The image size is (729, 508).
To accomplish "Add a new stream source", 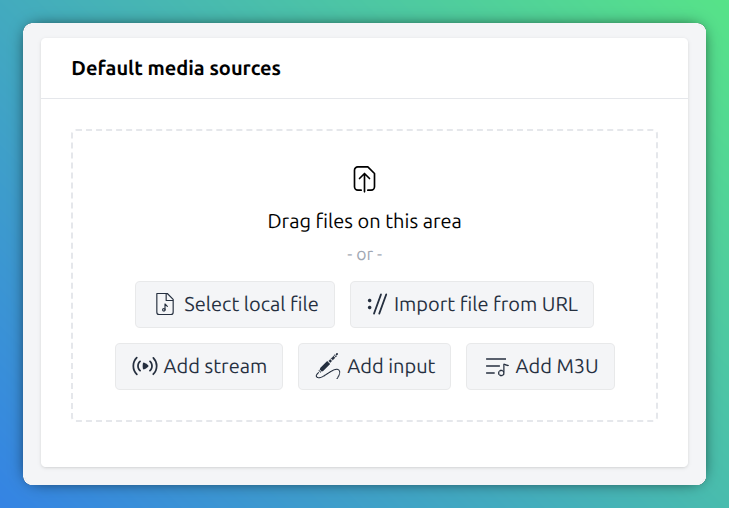I will (x=199, y=366).
